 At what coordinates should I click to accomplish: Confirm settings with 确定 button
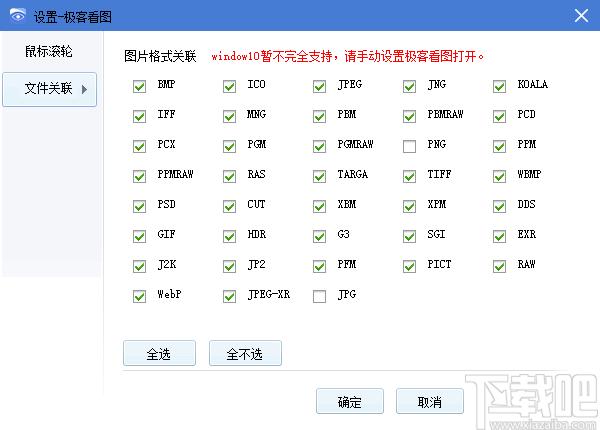coord(350,401)
